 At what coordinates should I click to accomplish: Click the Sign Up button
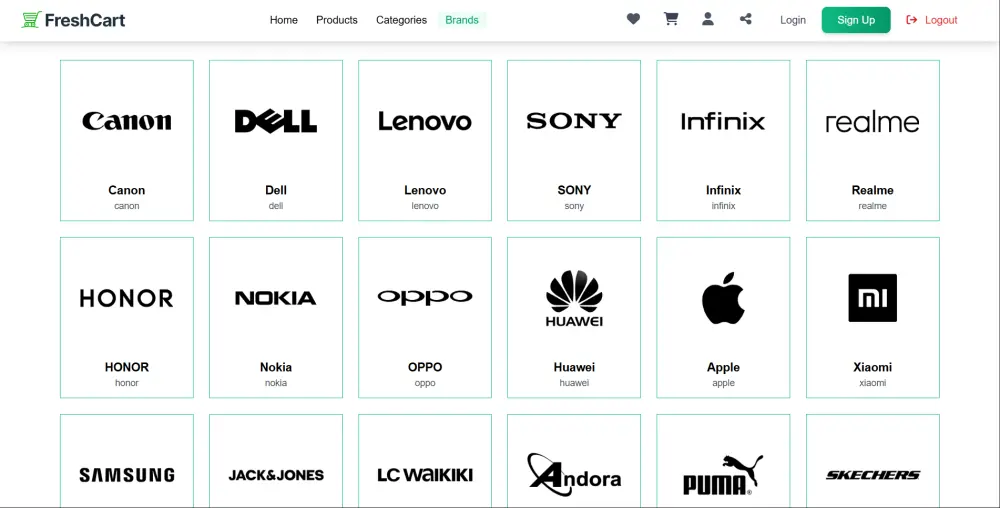pyautogui.click(x=856, y=20)
